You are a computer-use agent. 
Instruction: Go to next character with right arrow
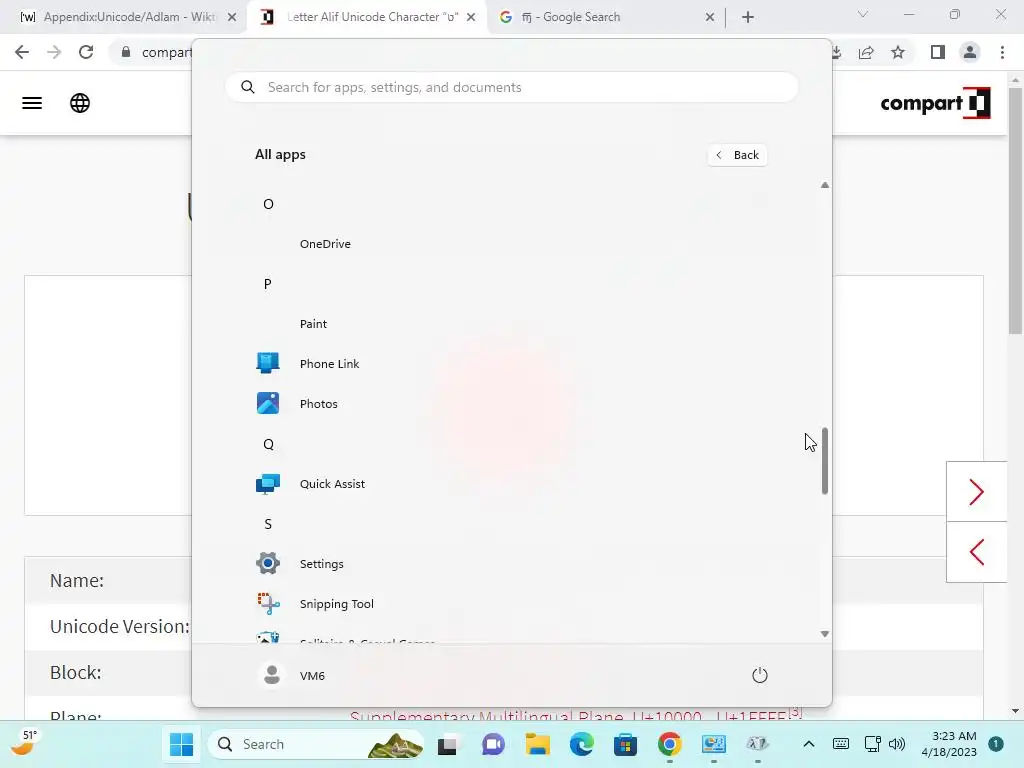(x=976, y=492)
